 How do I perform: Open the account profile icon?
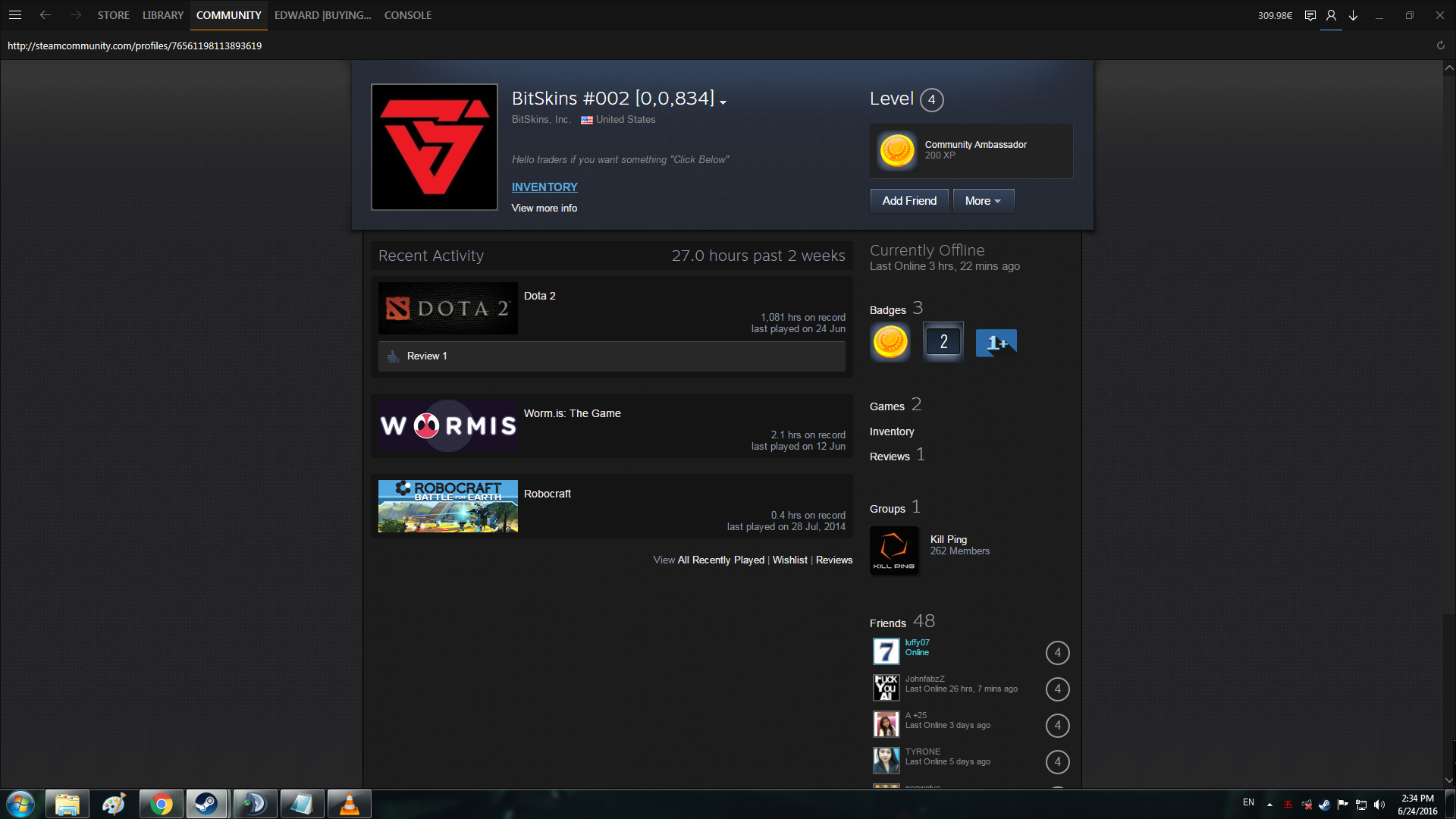(1331, 15)
